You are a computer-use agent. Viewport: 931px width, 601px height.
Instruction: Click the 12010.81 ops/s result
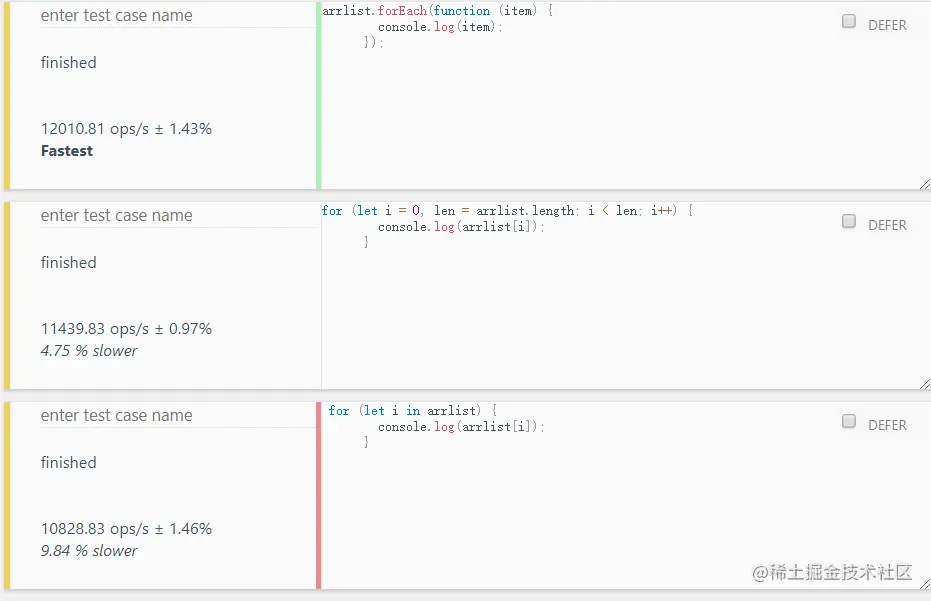click(126, 129)
